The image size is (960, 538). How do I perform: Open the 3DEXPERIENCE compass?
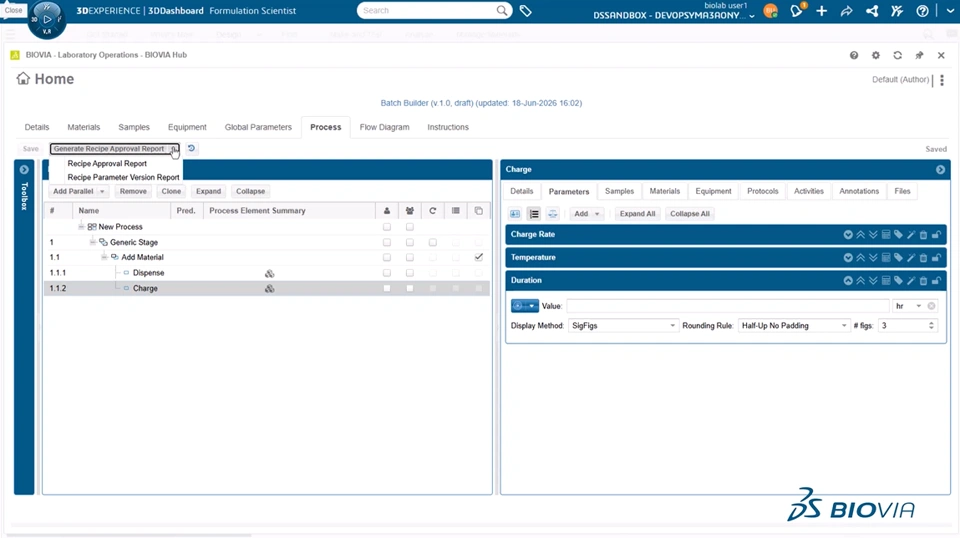[x=47, y=19]
